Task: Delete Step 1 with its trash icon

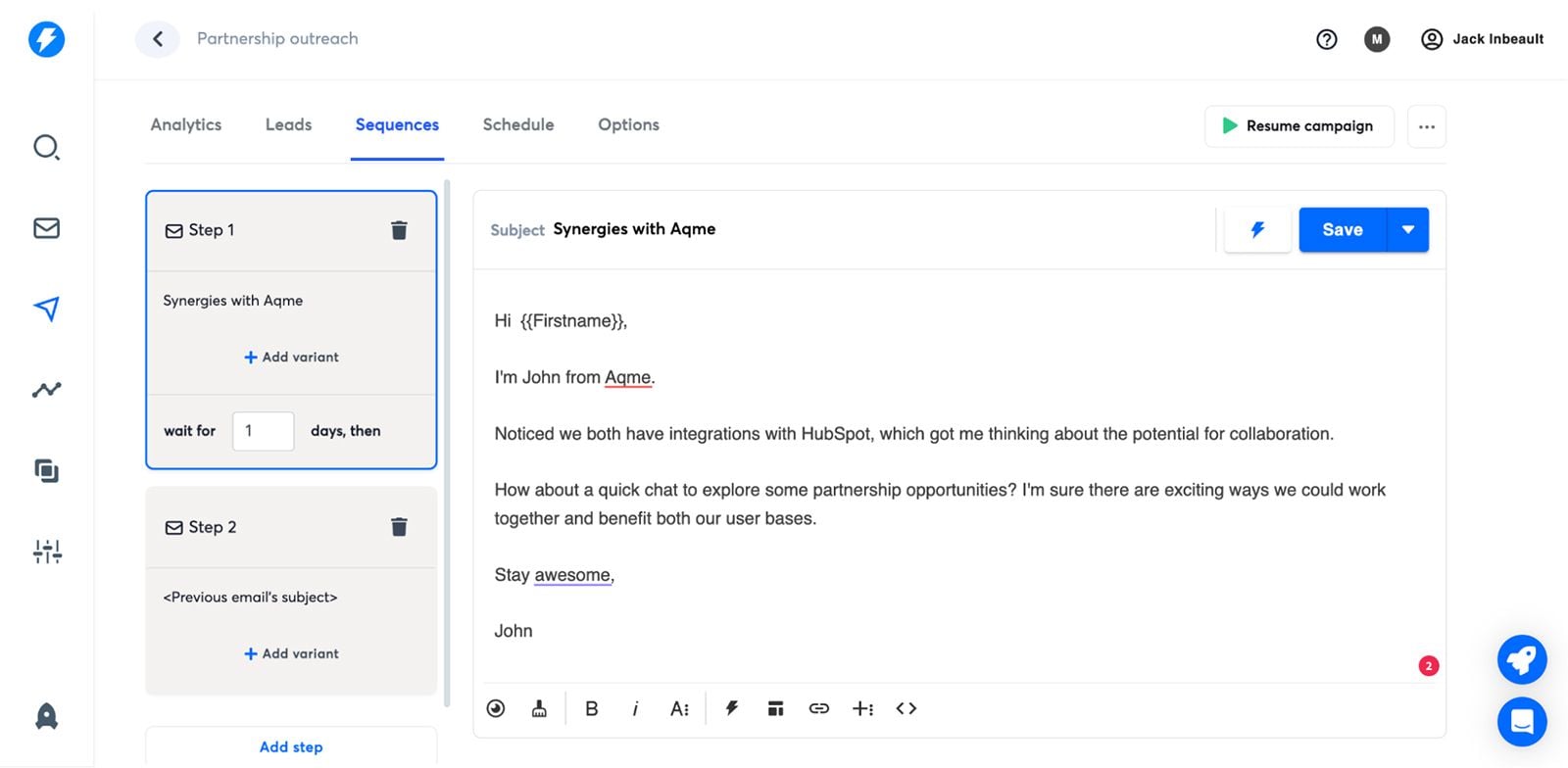Action: [399, 230]
